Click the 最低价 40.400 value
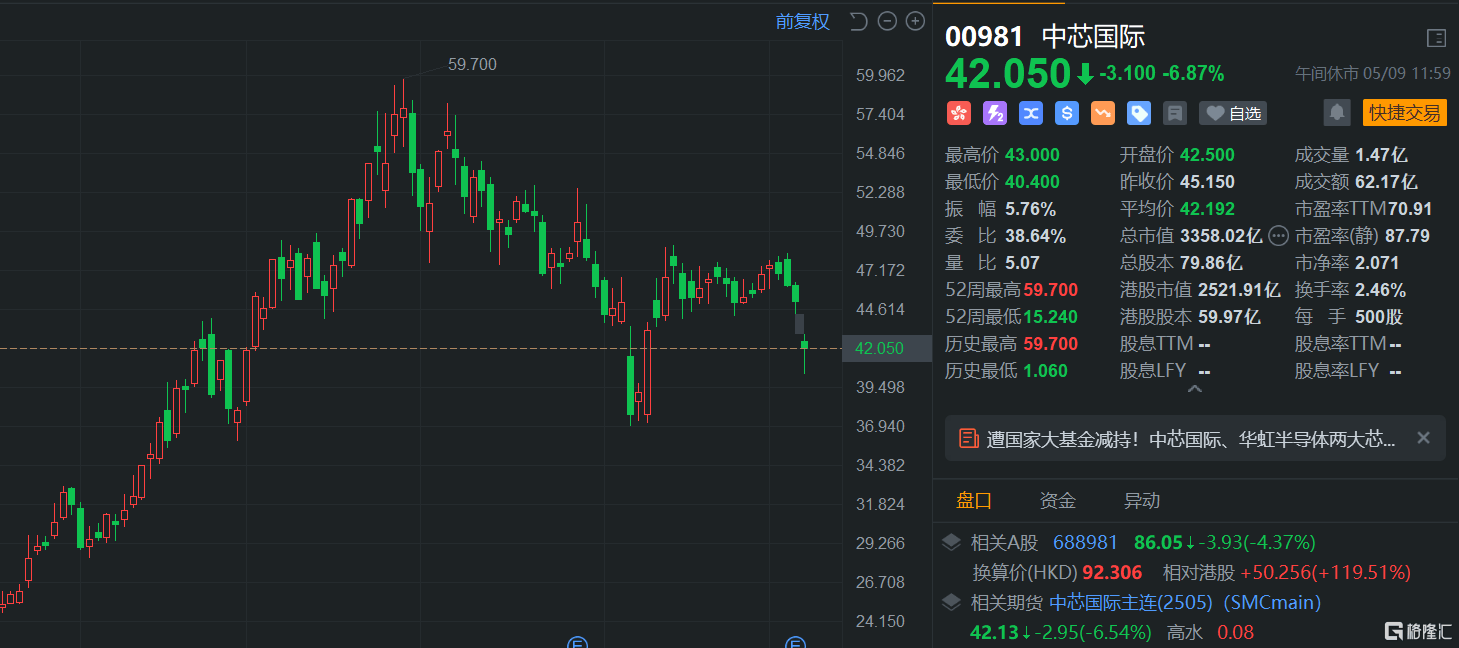The image size is (1459, 648). point(1032,182)
